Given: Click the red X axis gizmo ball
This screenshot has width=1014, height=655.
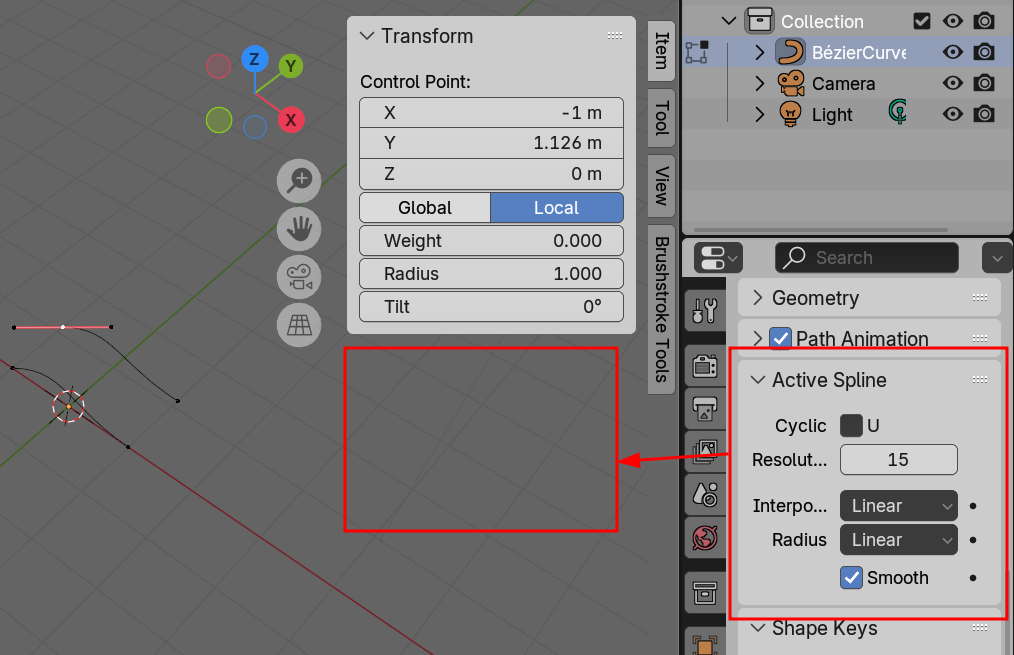Looking at the screenshot, I should [x=291, y=120].
